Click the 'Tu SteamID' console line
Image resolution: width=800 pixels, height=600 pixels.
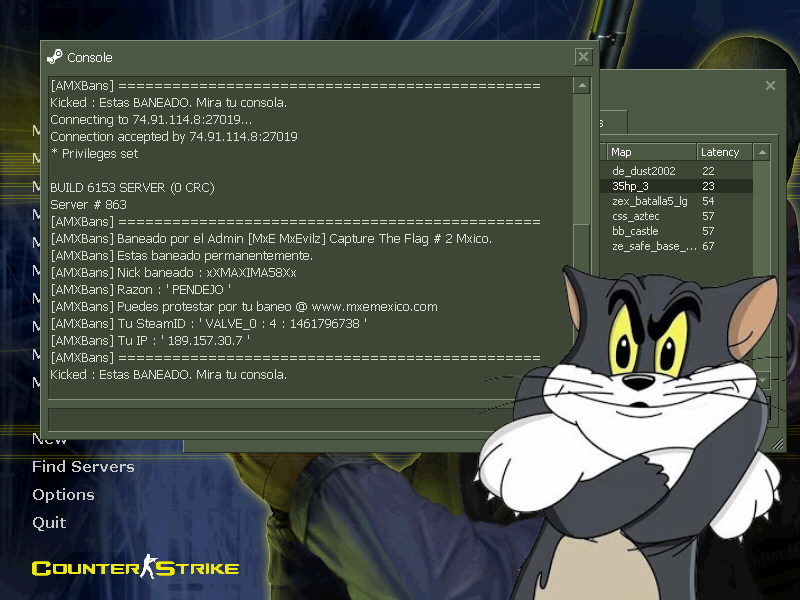point(209,323)
